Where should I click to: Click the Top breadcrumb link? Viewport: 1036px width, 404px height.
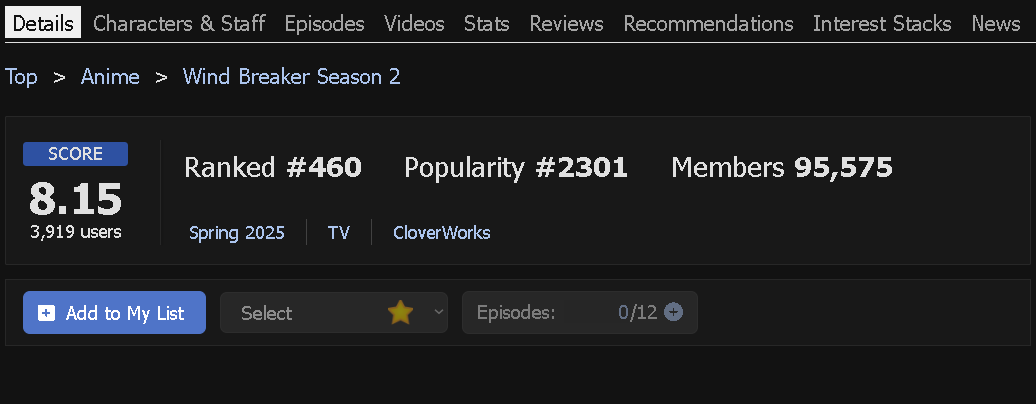click(22, 77)
